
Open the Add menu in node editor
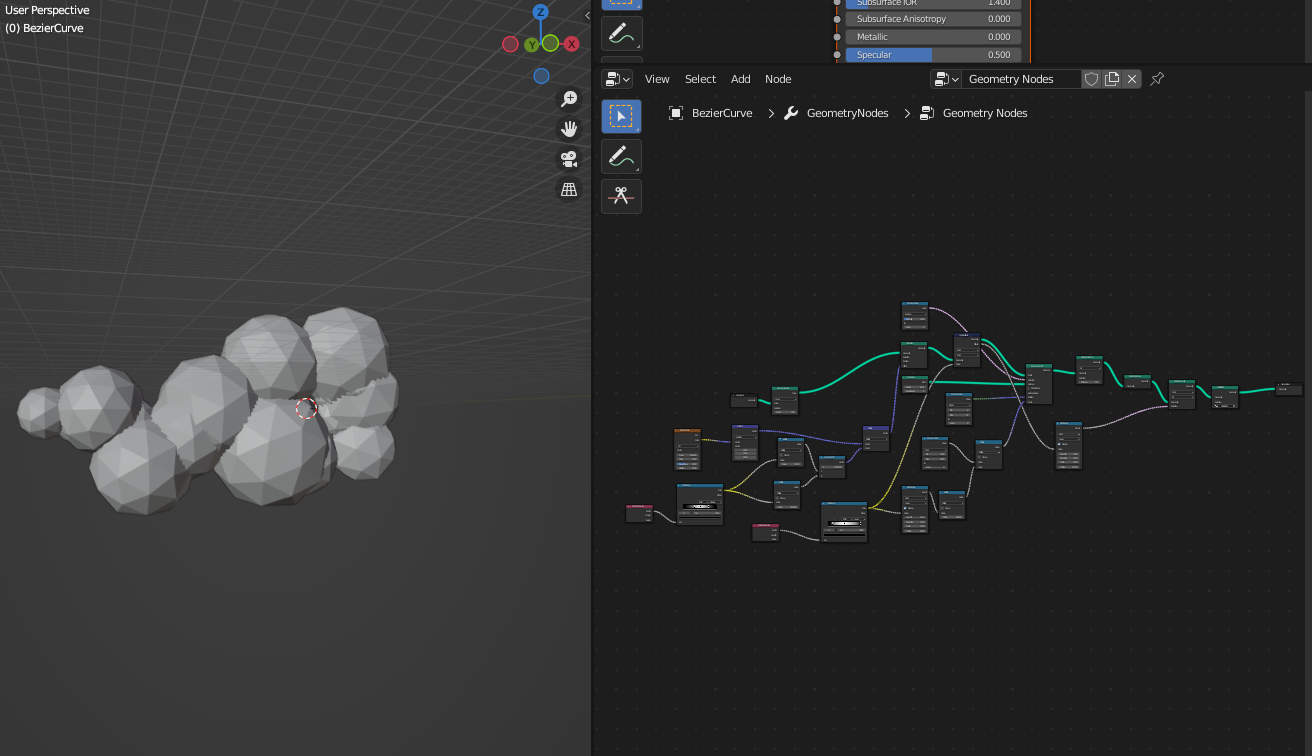(741, 79)
